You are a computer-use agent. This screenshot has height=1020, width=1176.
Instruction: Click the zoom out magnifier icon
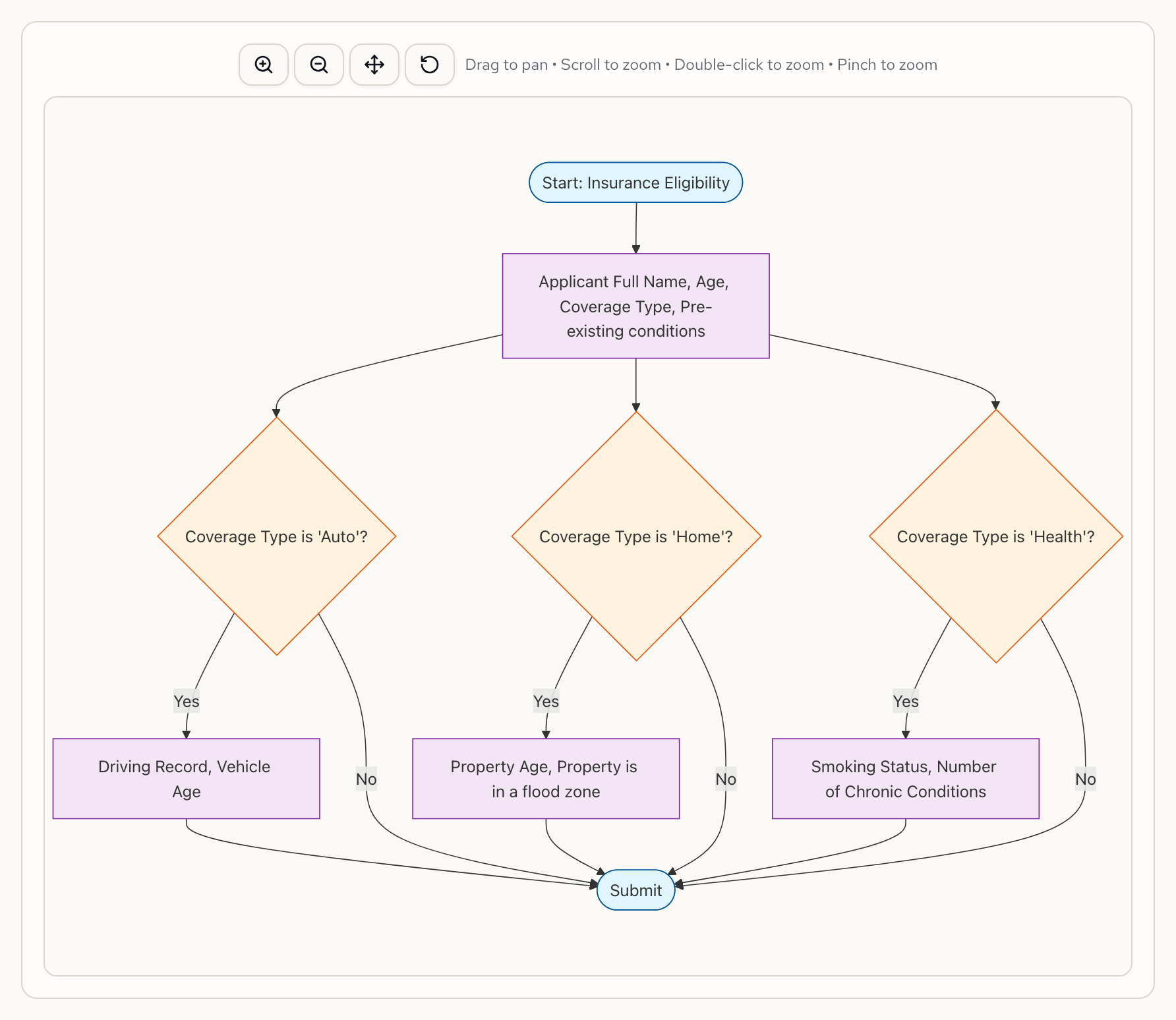click(x=318, y=65)
